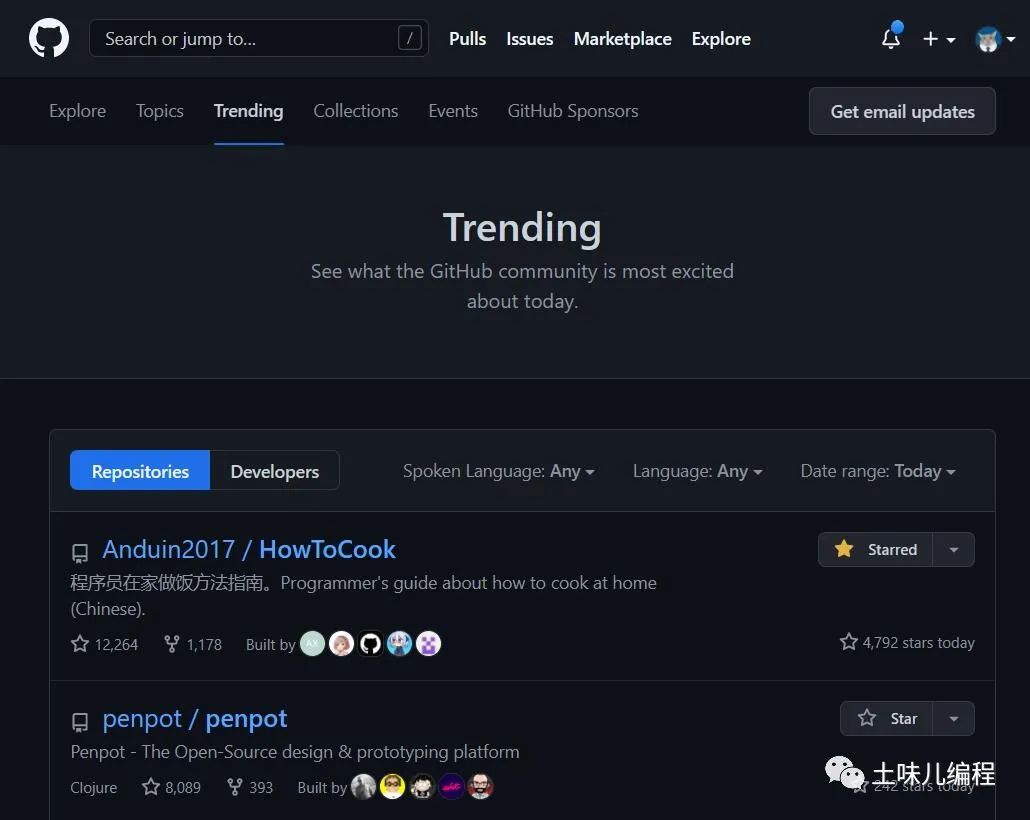Go to Pulls in top navigation
Screen dimensions: 1030x820
coord(467,39)
